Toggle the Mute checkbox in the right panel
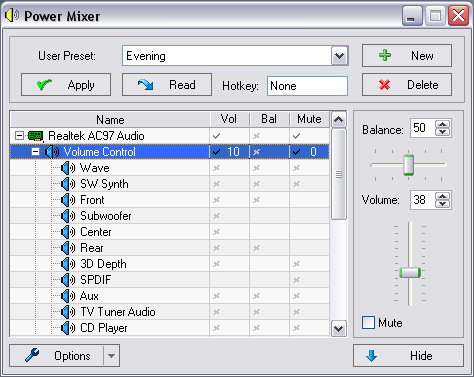The image size is (474, 377). point(368,323)
